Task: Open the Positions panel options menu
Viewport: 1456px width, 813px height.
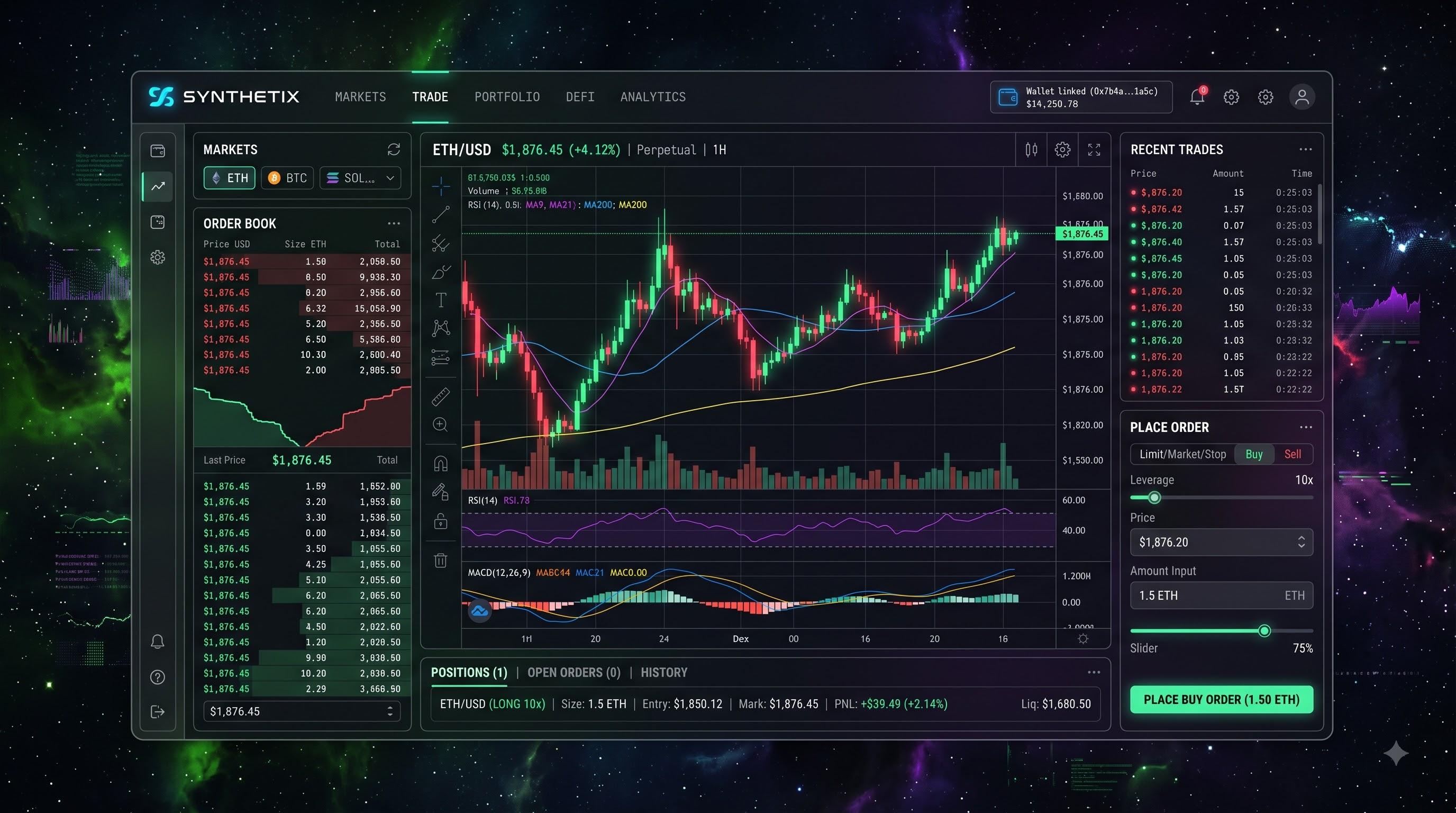Action: (x=1094, y=672)
